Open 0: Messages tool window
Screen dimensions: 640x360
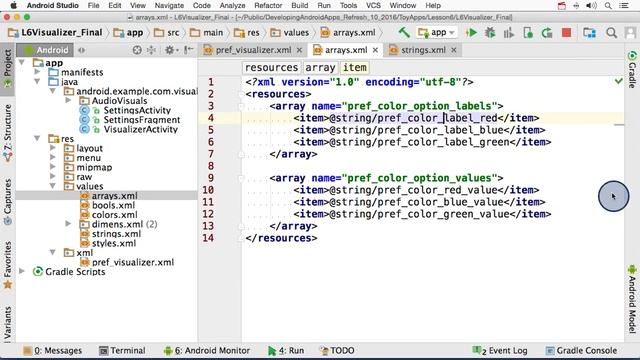click(x=53, y=350)
